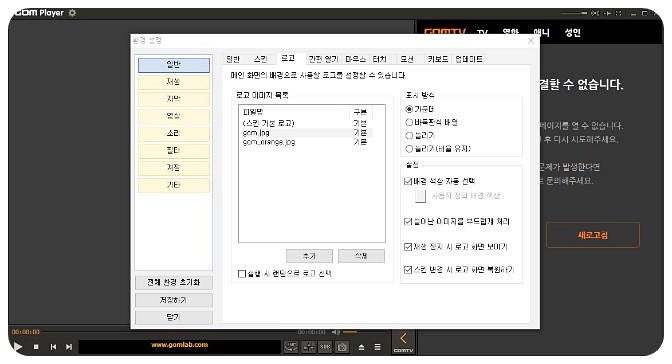Open GOM Player settings gear icon
Screen dimensions: 672x364
point(72,13)
